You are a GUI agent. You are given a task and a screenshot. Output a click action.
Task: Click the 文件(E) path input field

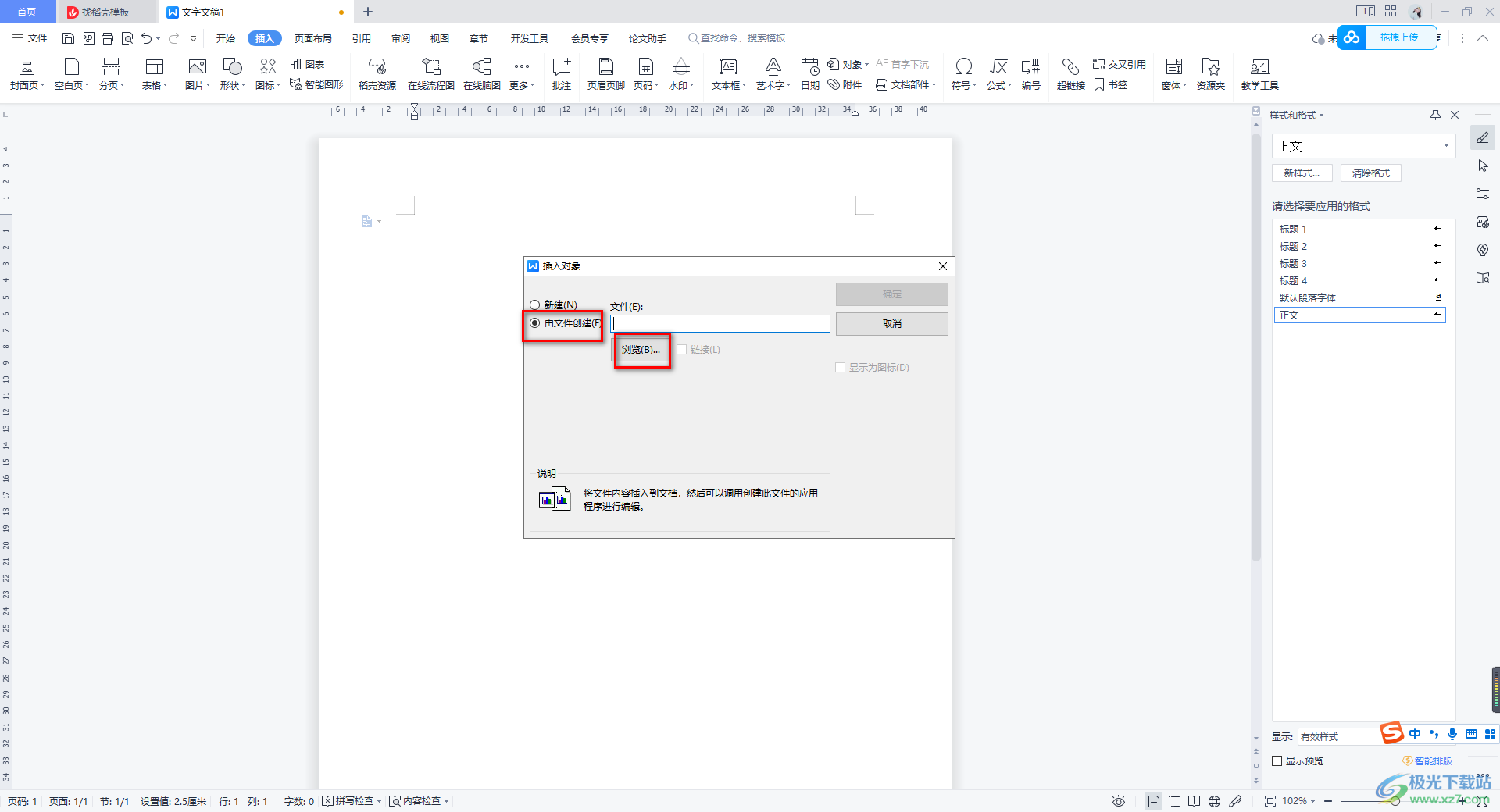[x=720, y=323]
